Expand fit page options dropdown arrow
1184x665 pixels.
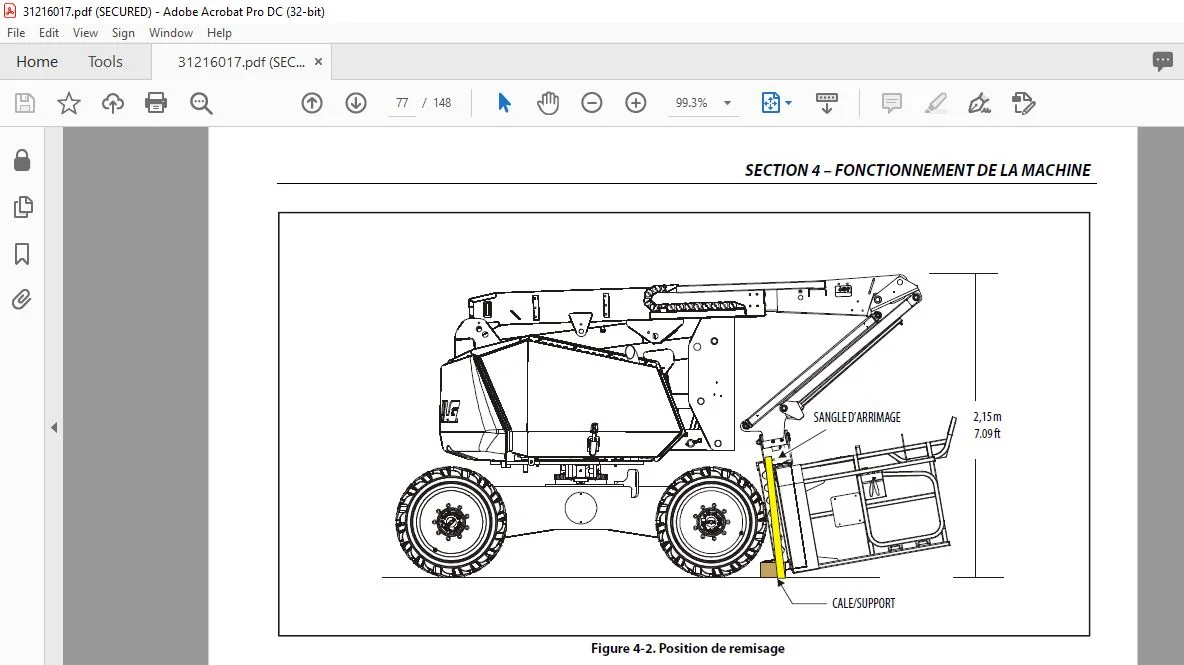point(788,103)
